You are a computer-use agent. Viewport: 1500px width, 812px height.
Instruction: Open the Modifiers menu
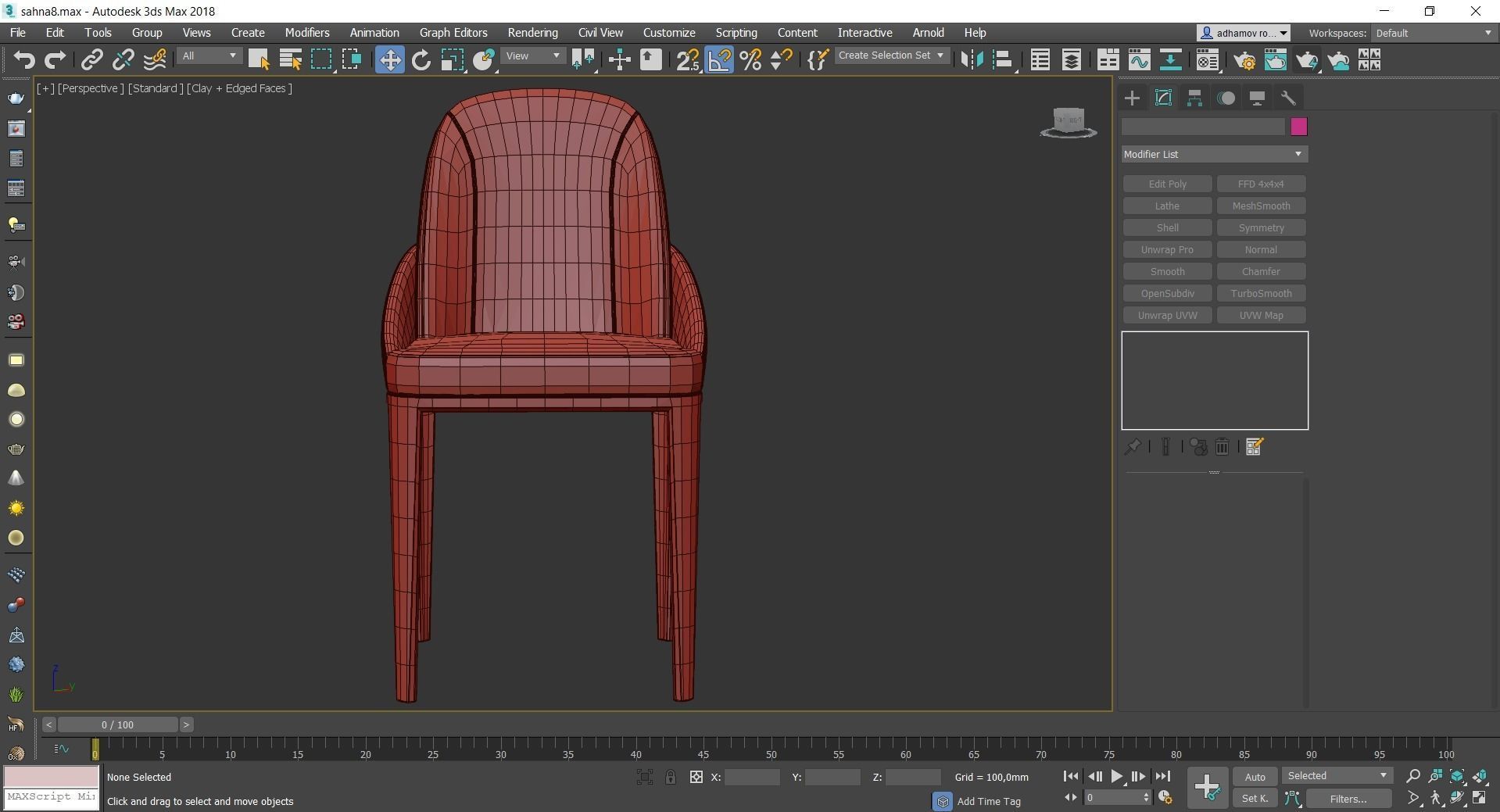coord(307,33)
